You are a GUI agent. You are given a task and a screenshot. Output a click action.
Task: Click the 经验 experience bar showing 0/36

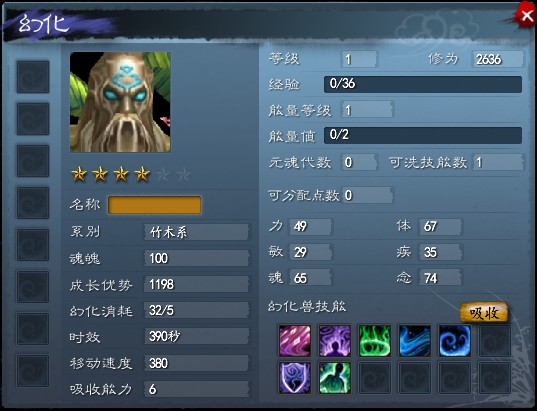423,84
